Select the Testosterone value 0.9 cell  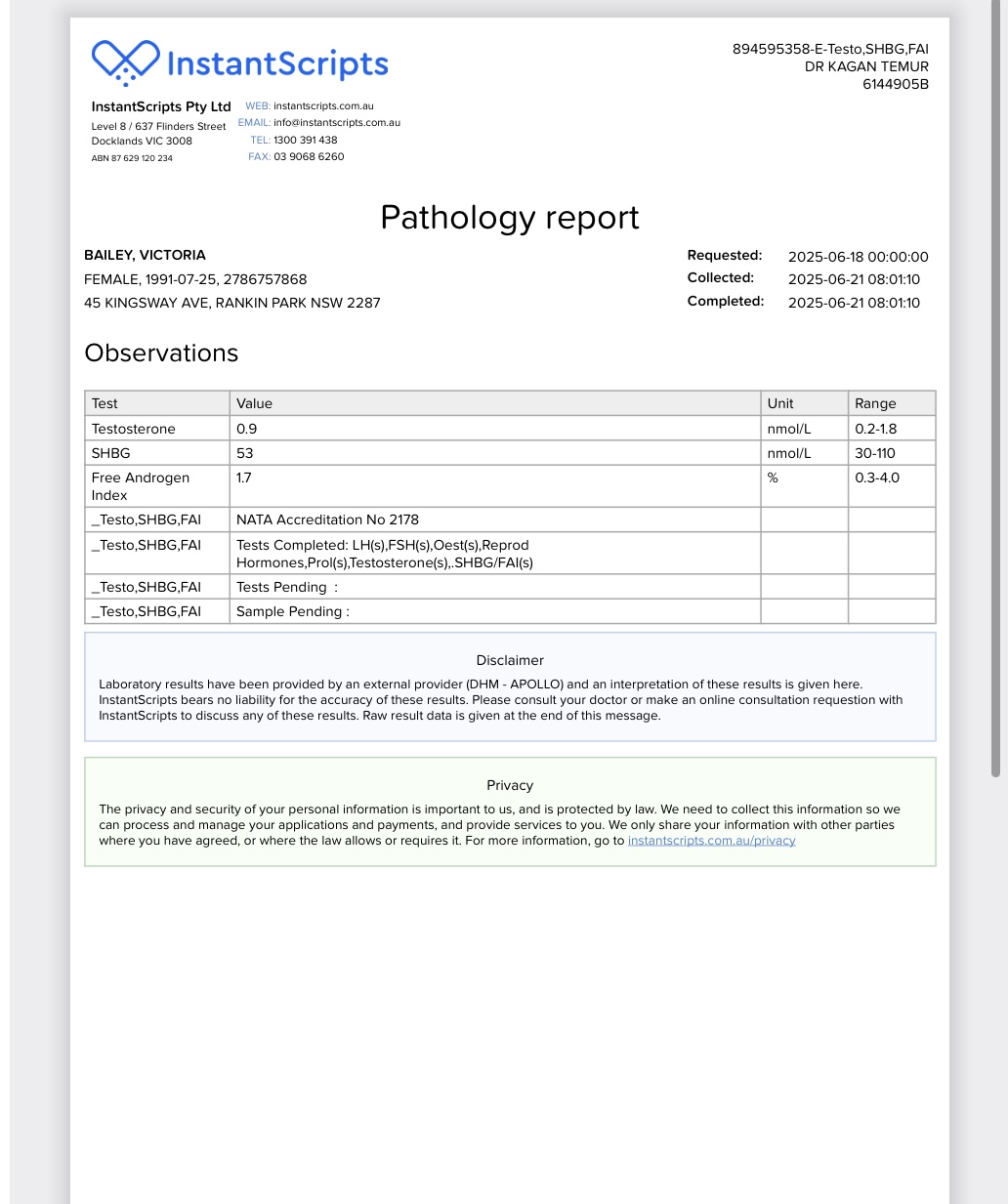(x=247, y=429)
